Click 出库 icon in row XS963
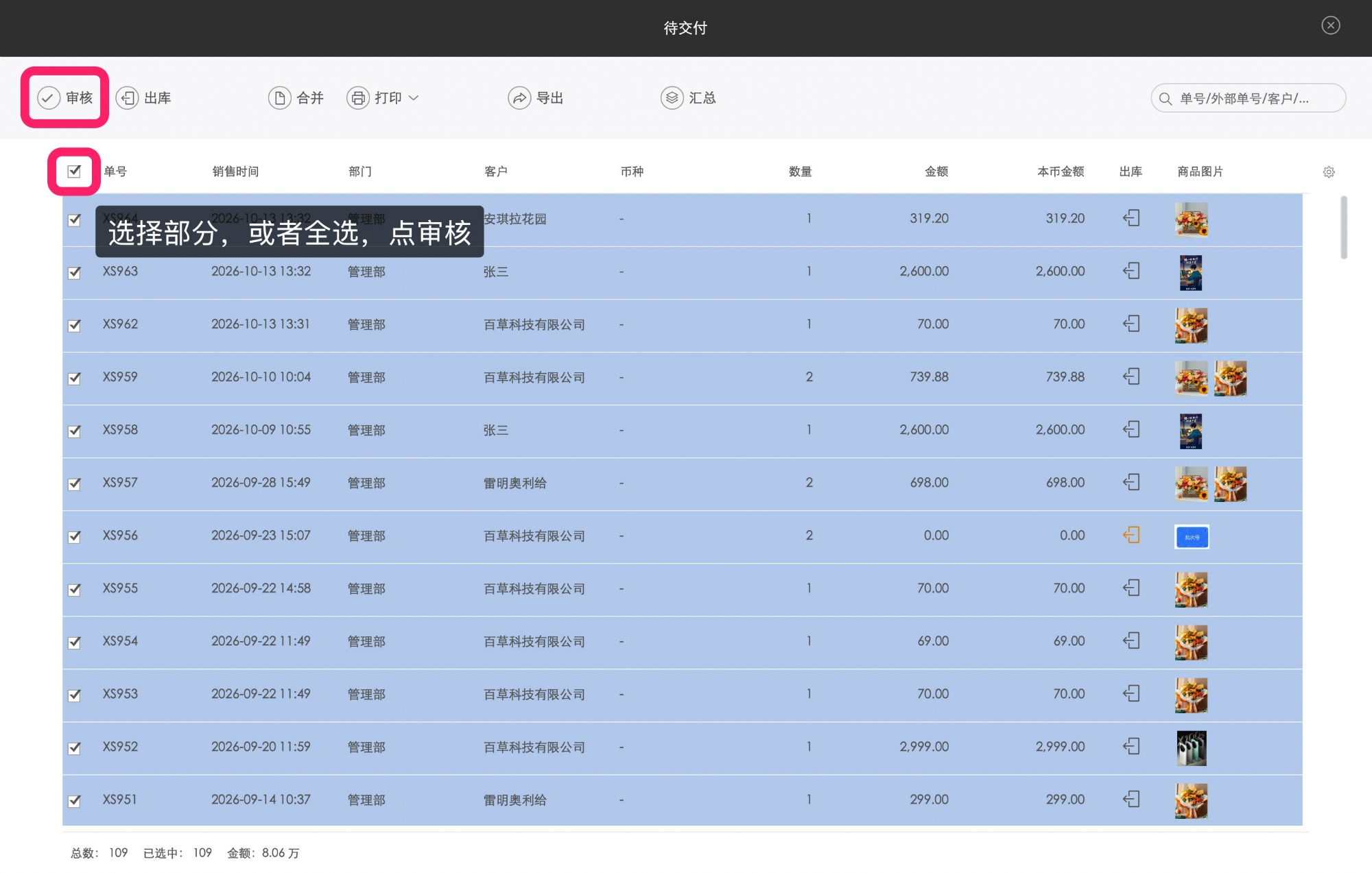This screenshot has width=1372, height=873. pos(1131,271)
